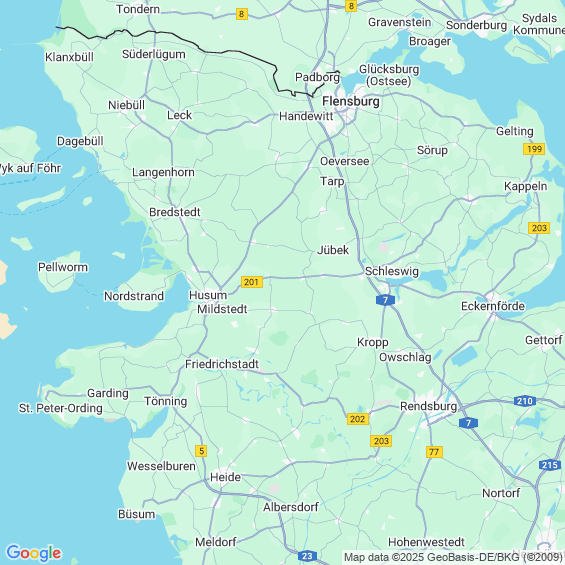Click the yellow 77 road shield
Screen dimensions: 565x565
click(x=434, y=452)
